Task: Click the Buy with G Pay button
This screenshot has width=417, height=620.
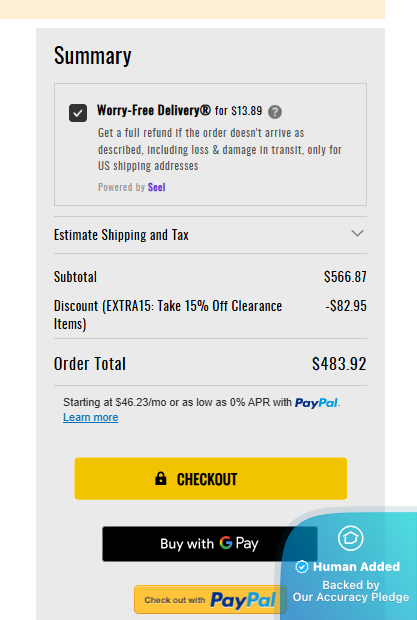Action: [209, 544]
